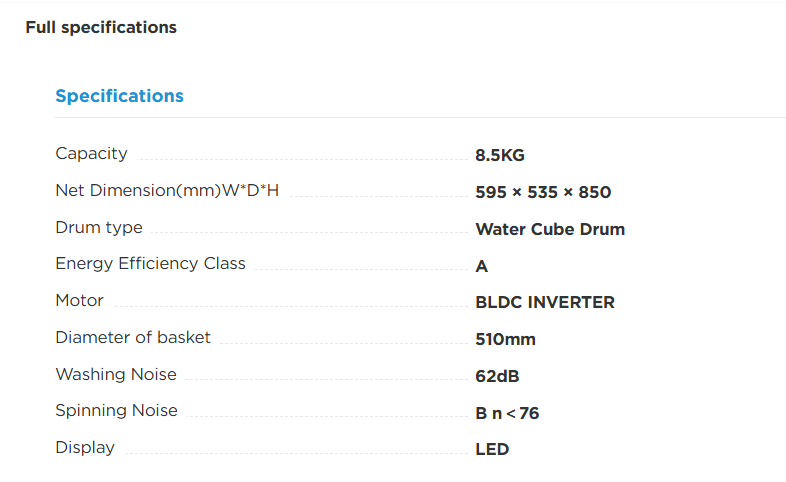Select the blue Specifications section title
This screenshot has height=482, width=786.
(119, 96)
